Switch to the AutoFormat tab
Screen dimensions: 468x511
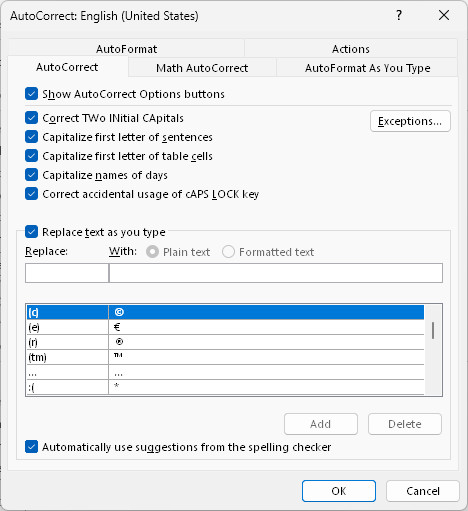click(126, 49)
